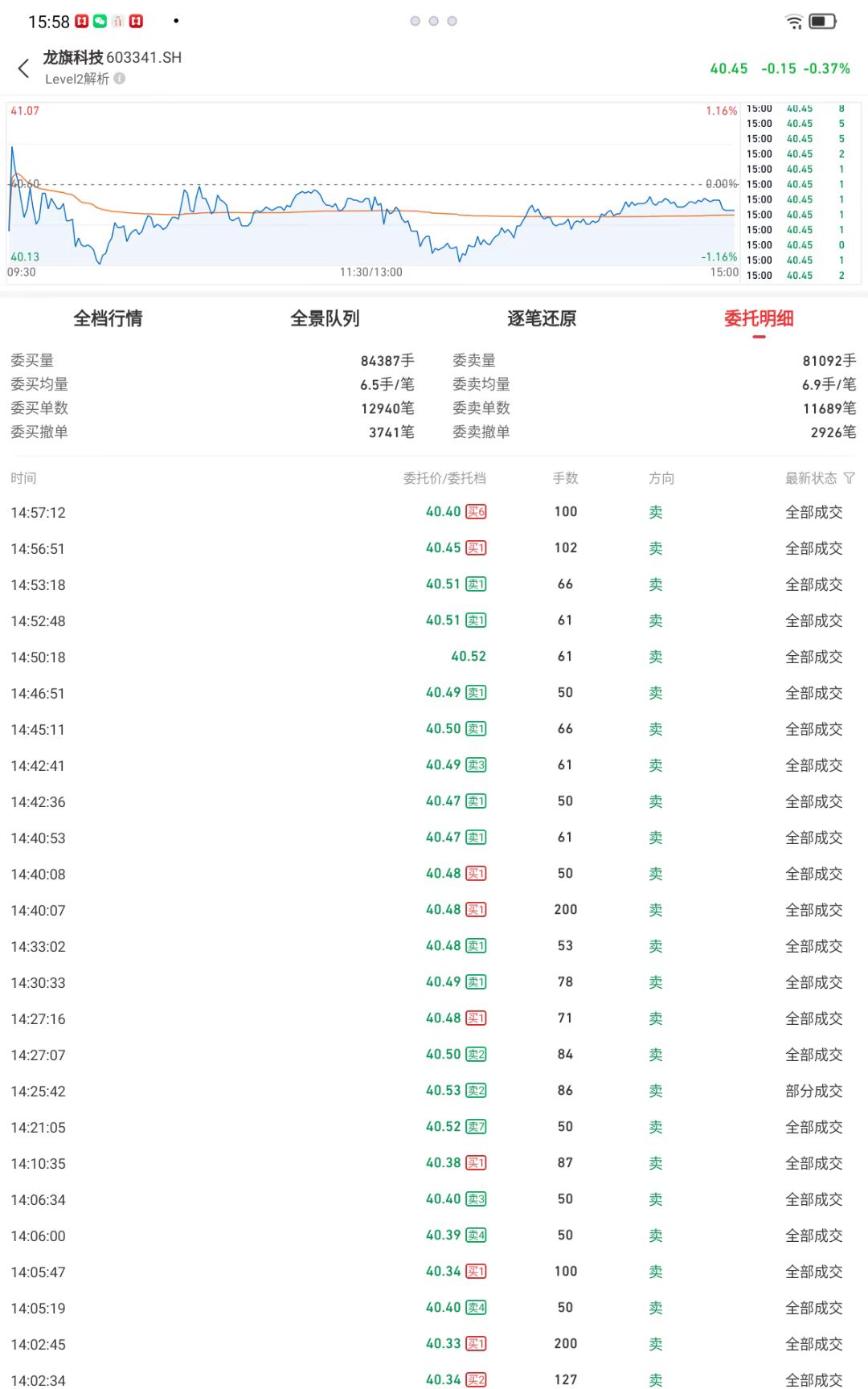Open the intraday price chart
868x1389 pixels.
click(373, 191)
